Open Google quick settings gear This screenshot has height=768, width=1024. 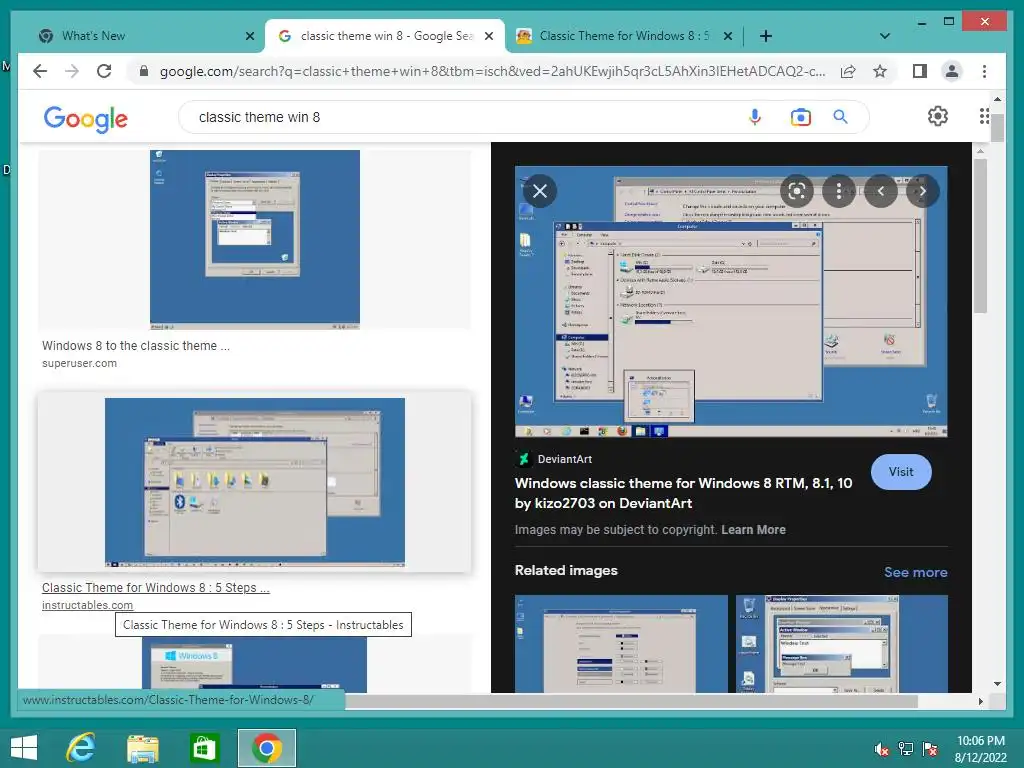pos(938,116)
